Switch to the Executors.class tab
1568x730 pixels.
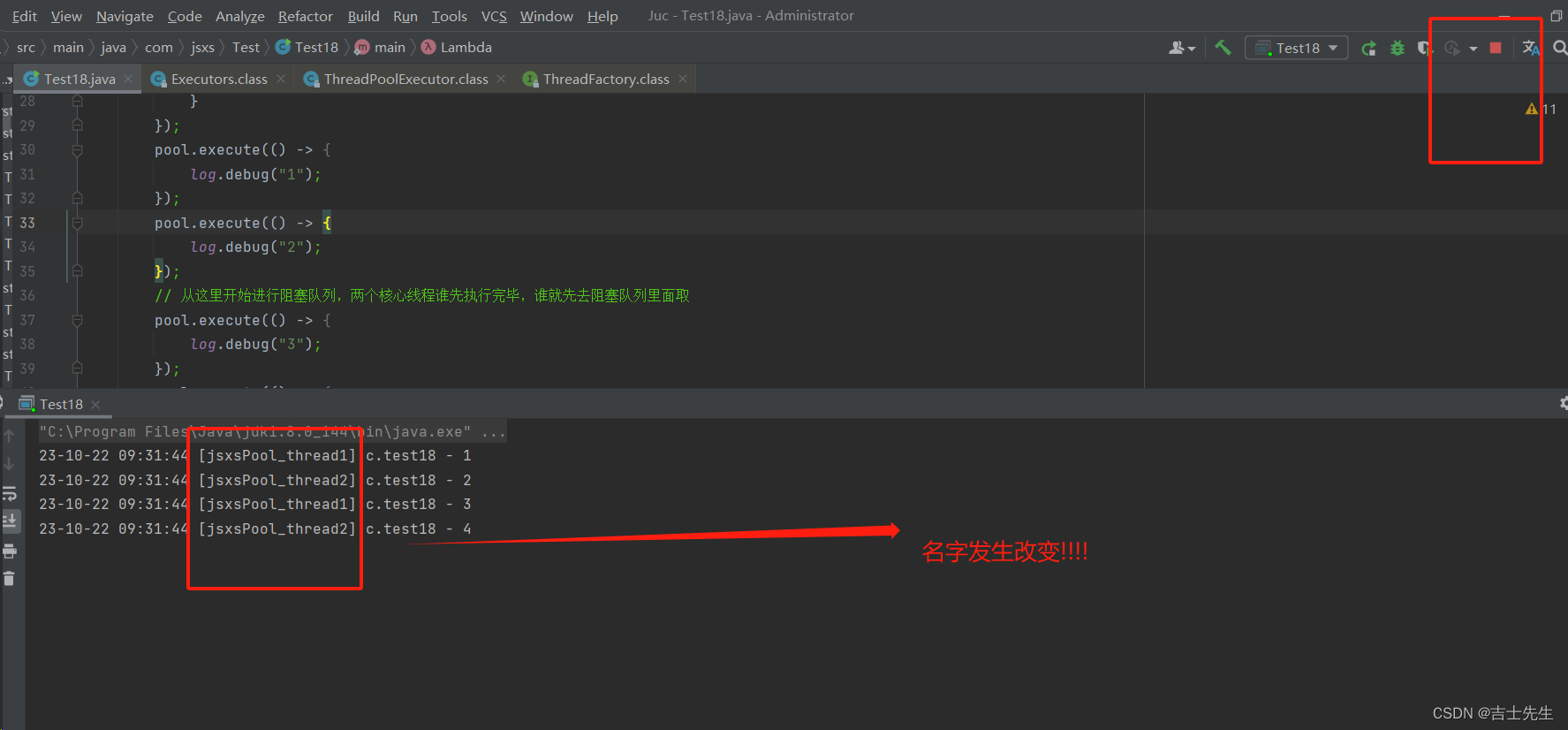tap(219, 79)
